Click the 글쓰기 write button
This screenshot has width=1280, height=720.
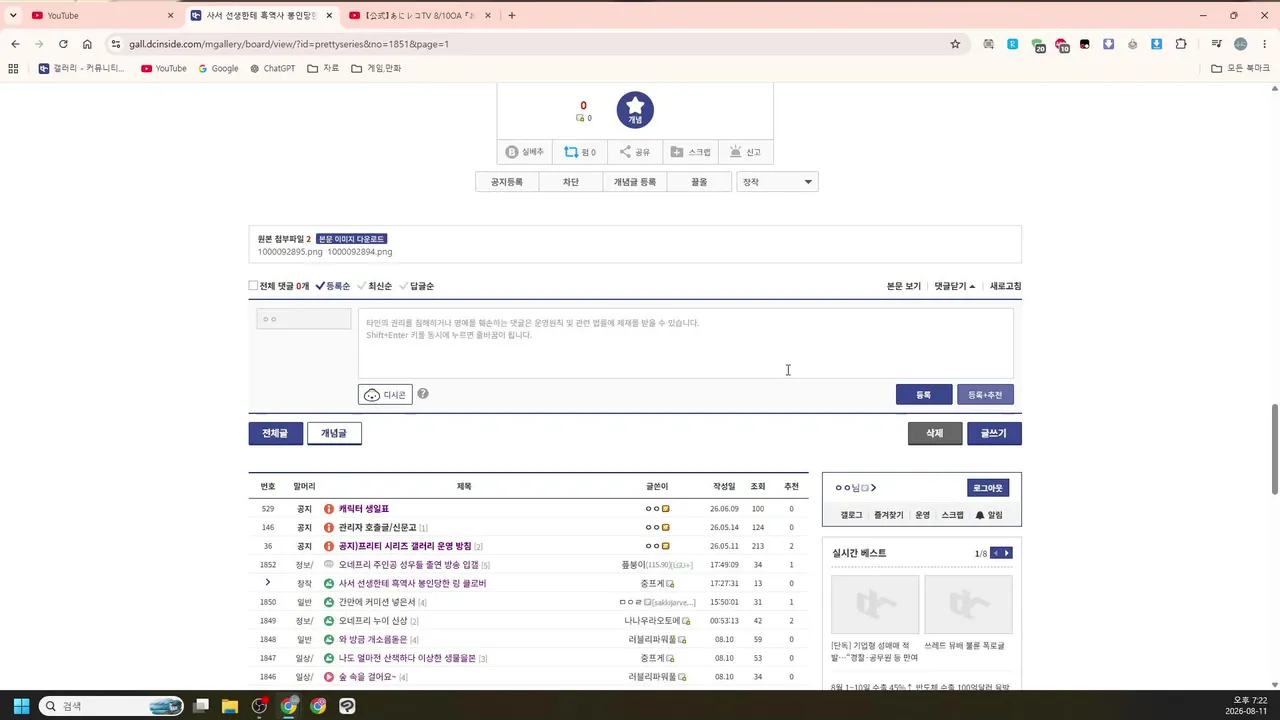click(x=994, y=433)
